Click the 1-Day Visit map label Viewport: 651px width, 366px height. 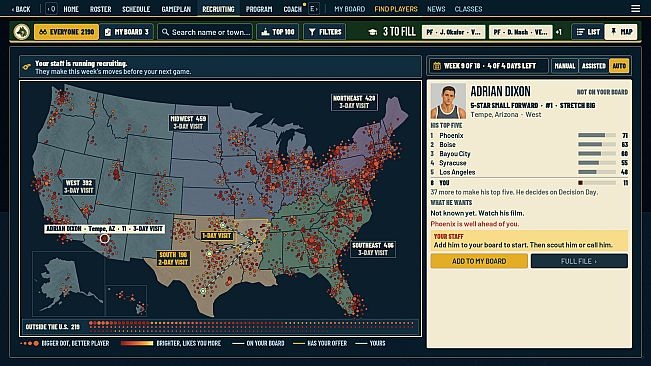pos(216,236)
